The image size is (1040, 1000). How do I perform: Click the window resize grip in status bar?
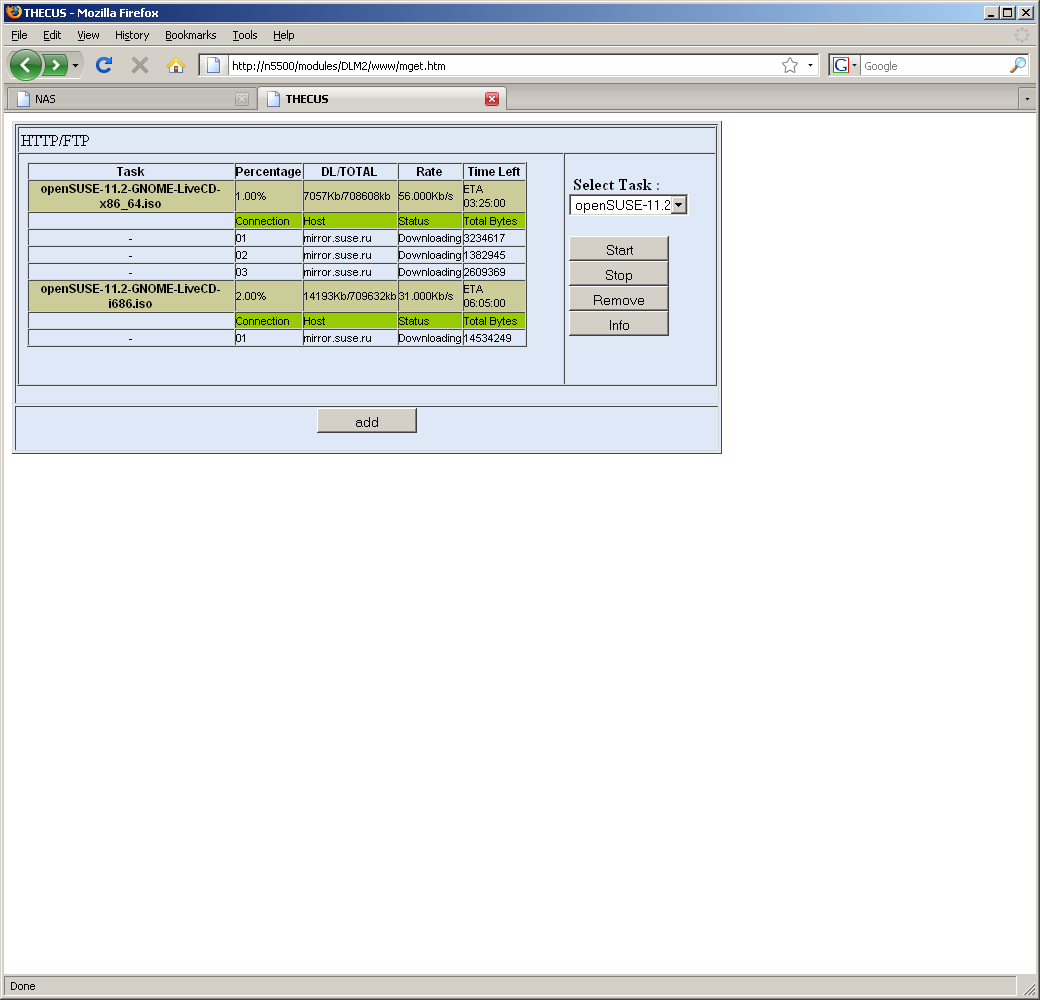pos(1029,988)
